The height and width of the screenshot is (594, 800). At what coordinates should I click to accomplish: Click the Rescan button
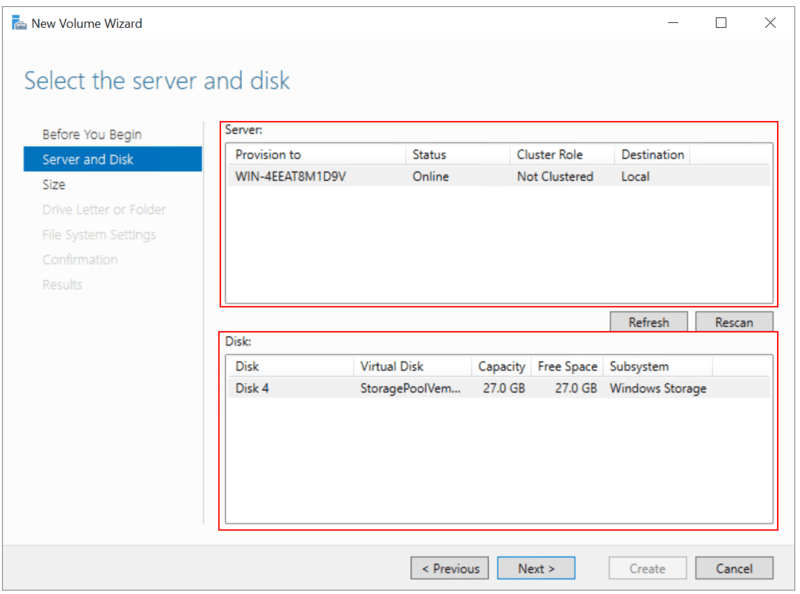(x=734, y=321)
